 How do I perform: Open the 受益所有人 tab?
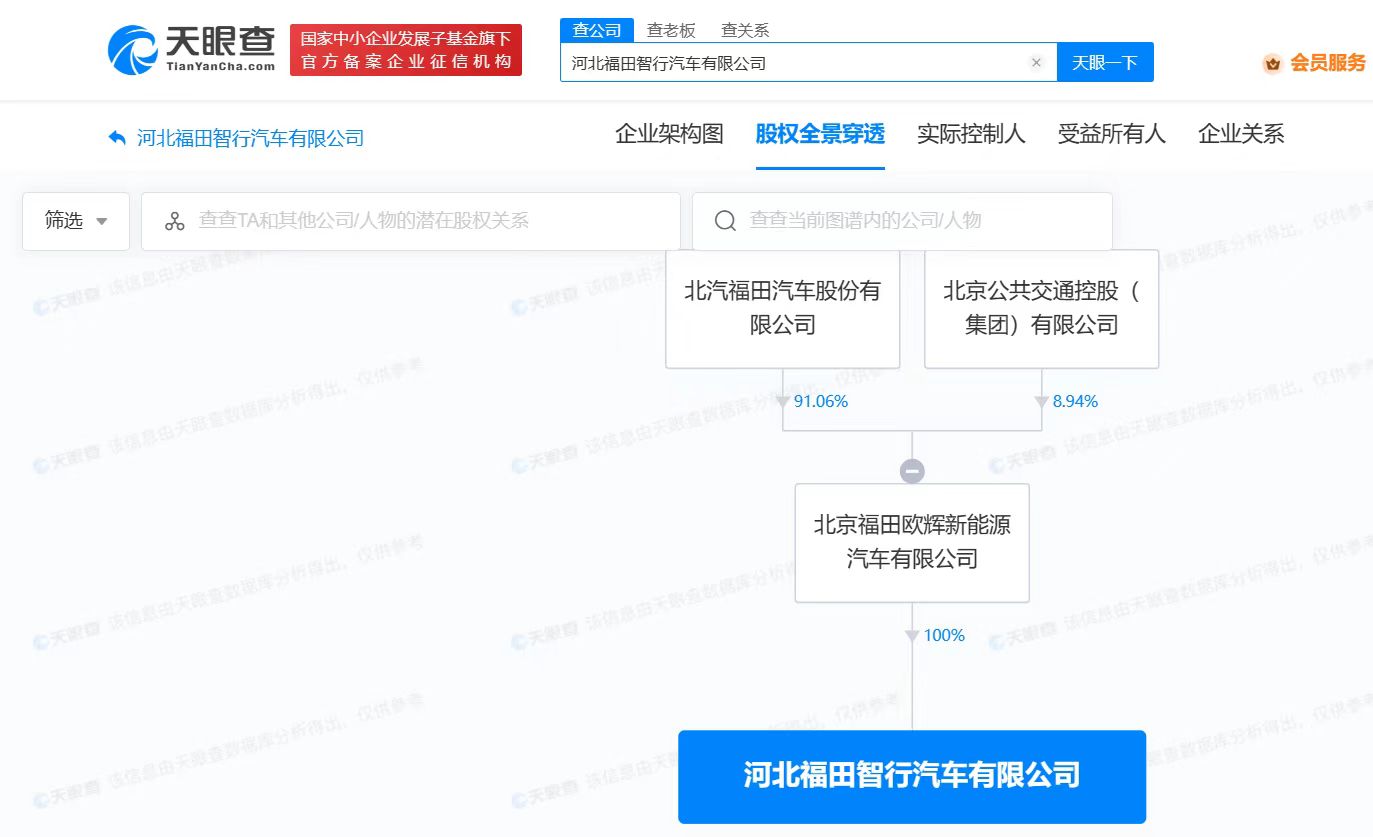pyautogui.click(x=1112, y=134)
